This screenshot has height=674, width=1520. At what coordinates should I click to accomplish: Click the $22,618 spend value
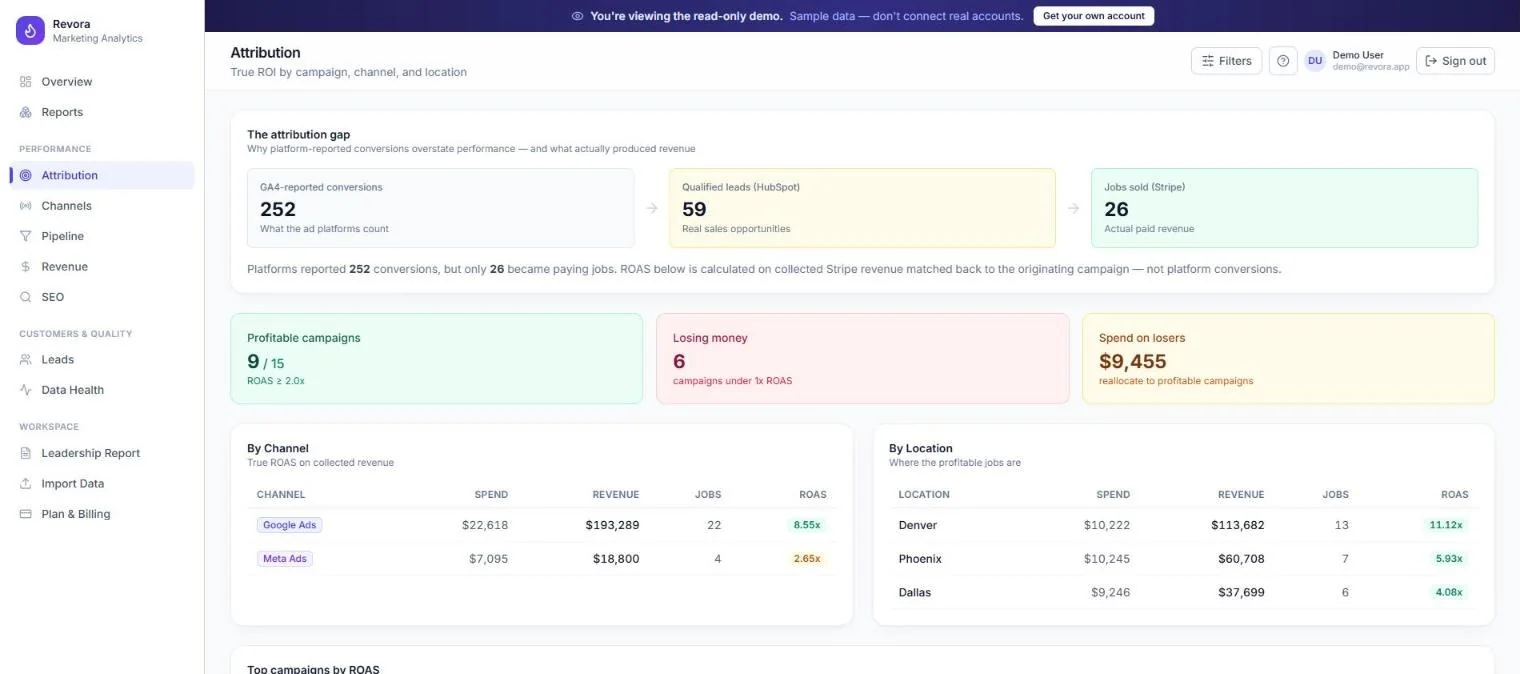(485, 525)
